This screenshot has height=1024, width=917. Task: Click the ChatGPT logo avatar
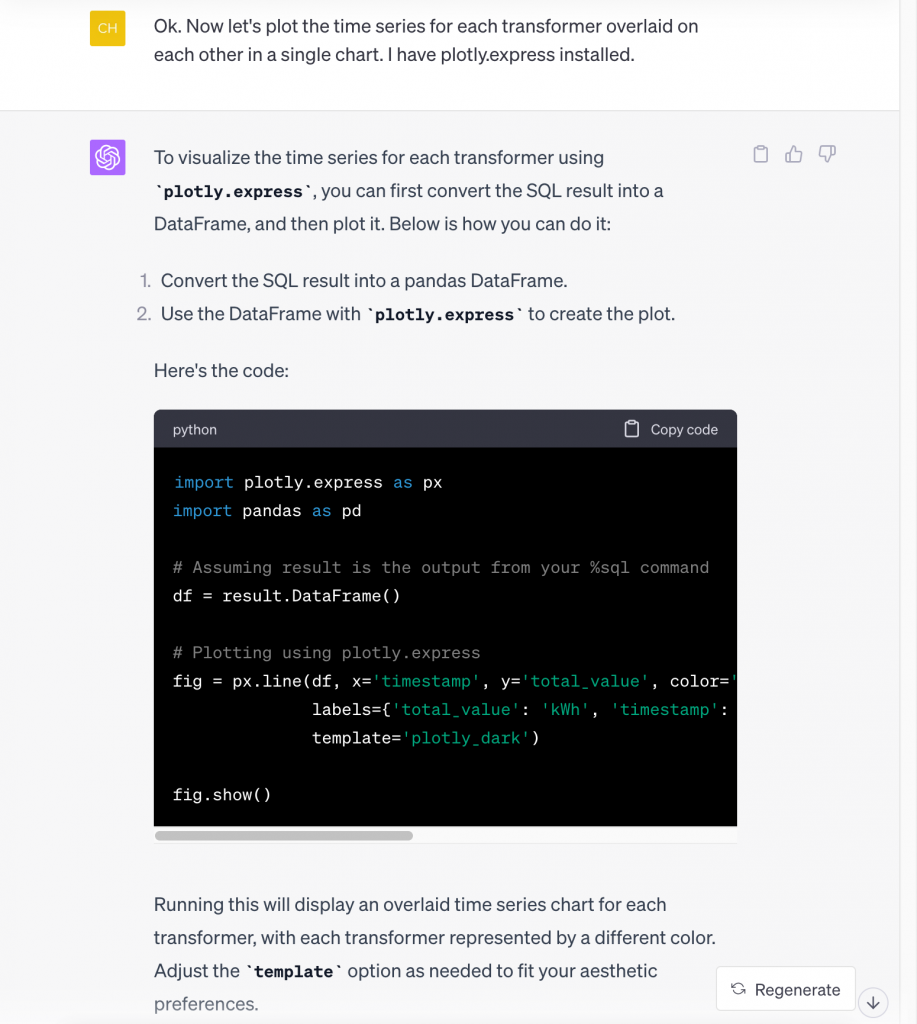pyautogui.click(x=108, y=157)
